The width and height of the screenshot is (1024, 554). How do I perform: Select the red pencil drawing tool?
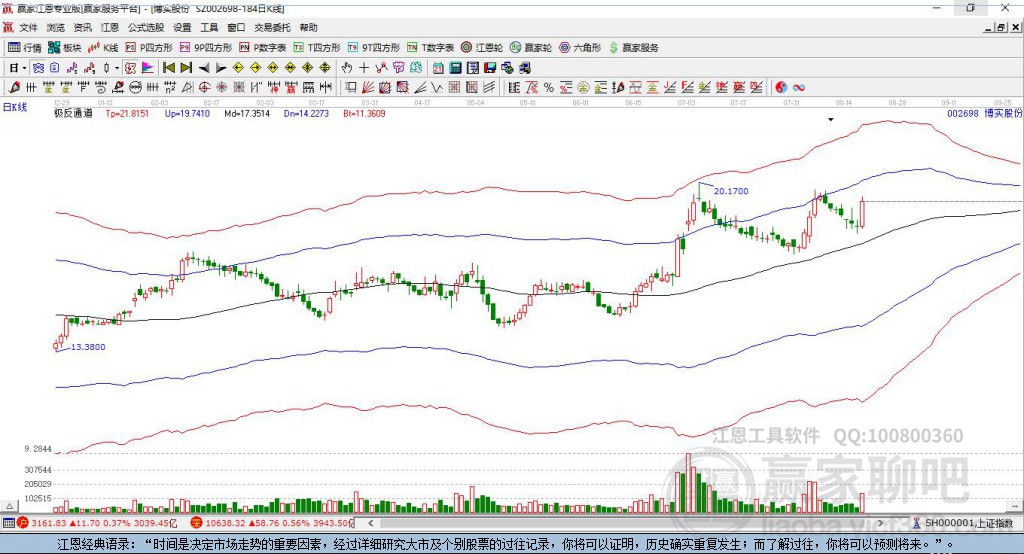coord(14,87)
